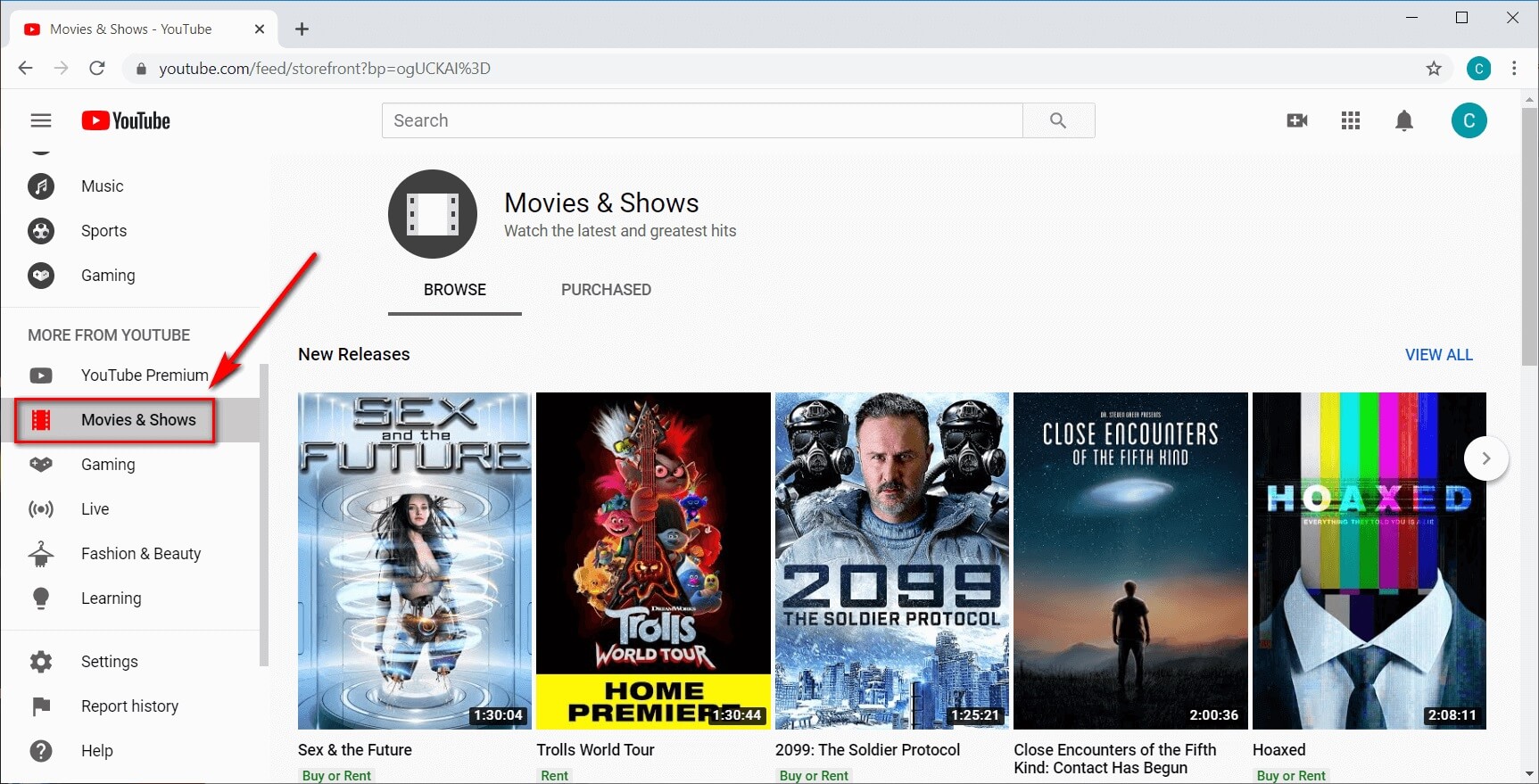Click the Fashion & Beauty hanger icon
The height and width of the screenshot is (784, 1539).
point(41,554)
